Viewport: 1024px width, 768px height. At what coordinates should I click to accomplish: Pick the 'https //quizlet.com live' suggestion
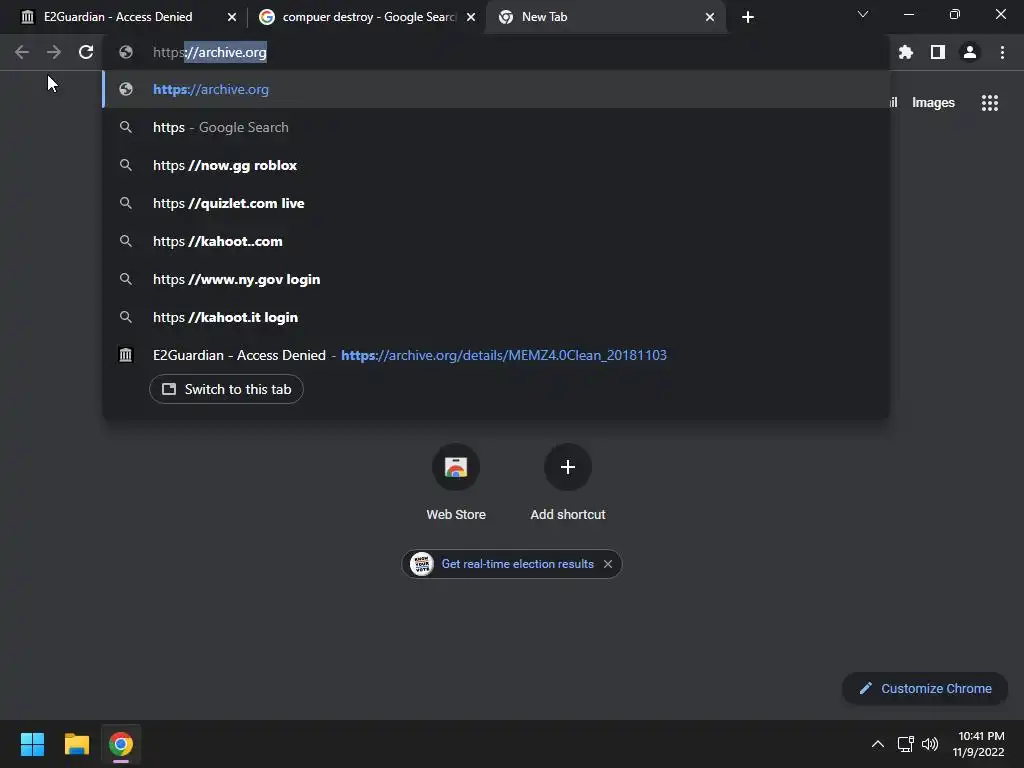[x=496, y=203]
